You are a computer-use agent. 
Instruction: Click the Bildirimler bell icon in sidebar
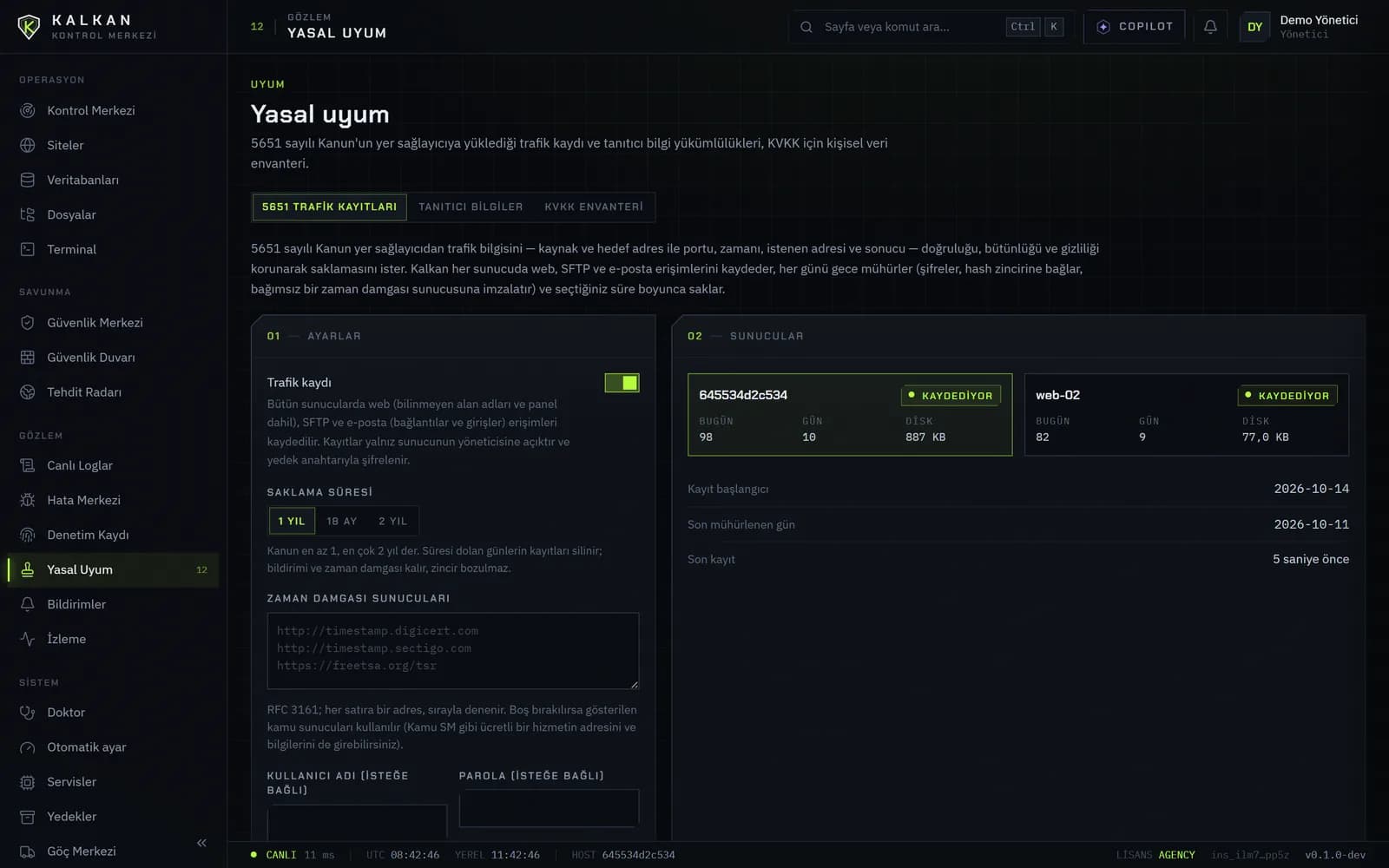pos(28,604)
